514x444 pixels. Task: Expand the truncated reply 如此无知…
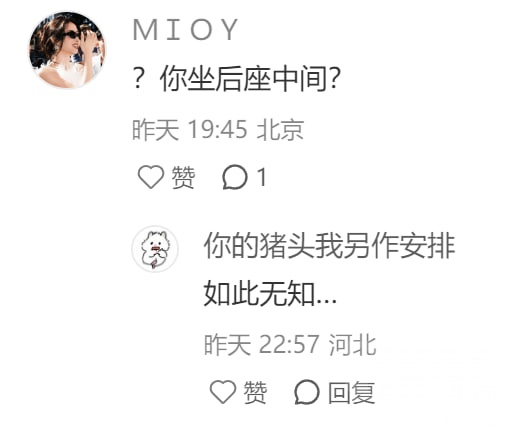tap(270, 294)
